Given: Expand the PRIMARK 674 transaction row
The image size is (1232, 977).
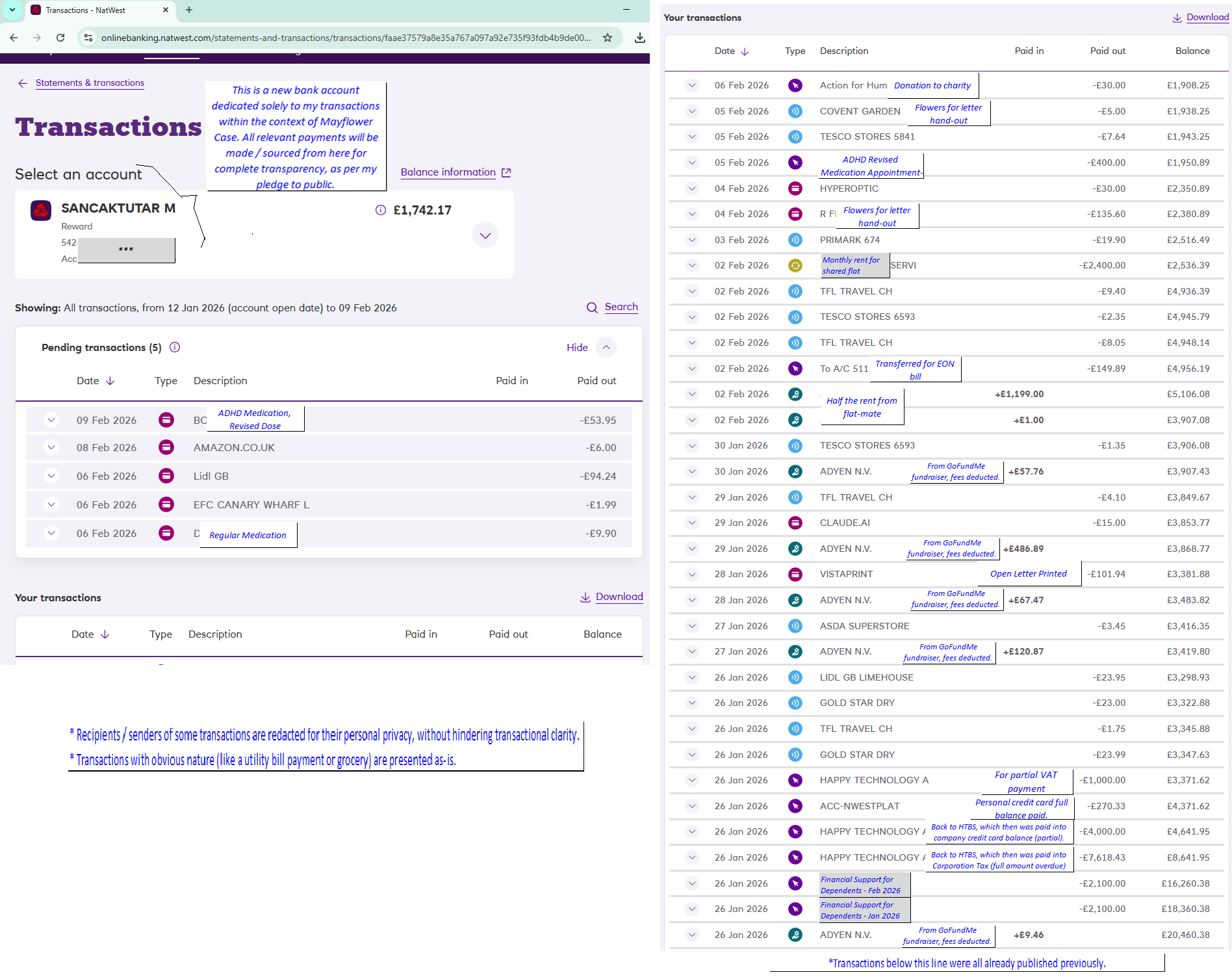Looking at the screenshot, I should [692, 240].
